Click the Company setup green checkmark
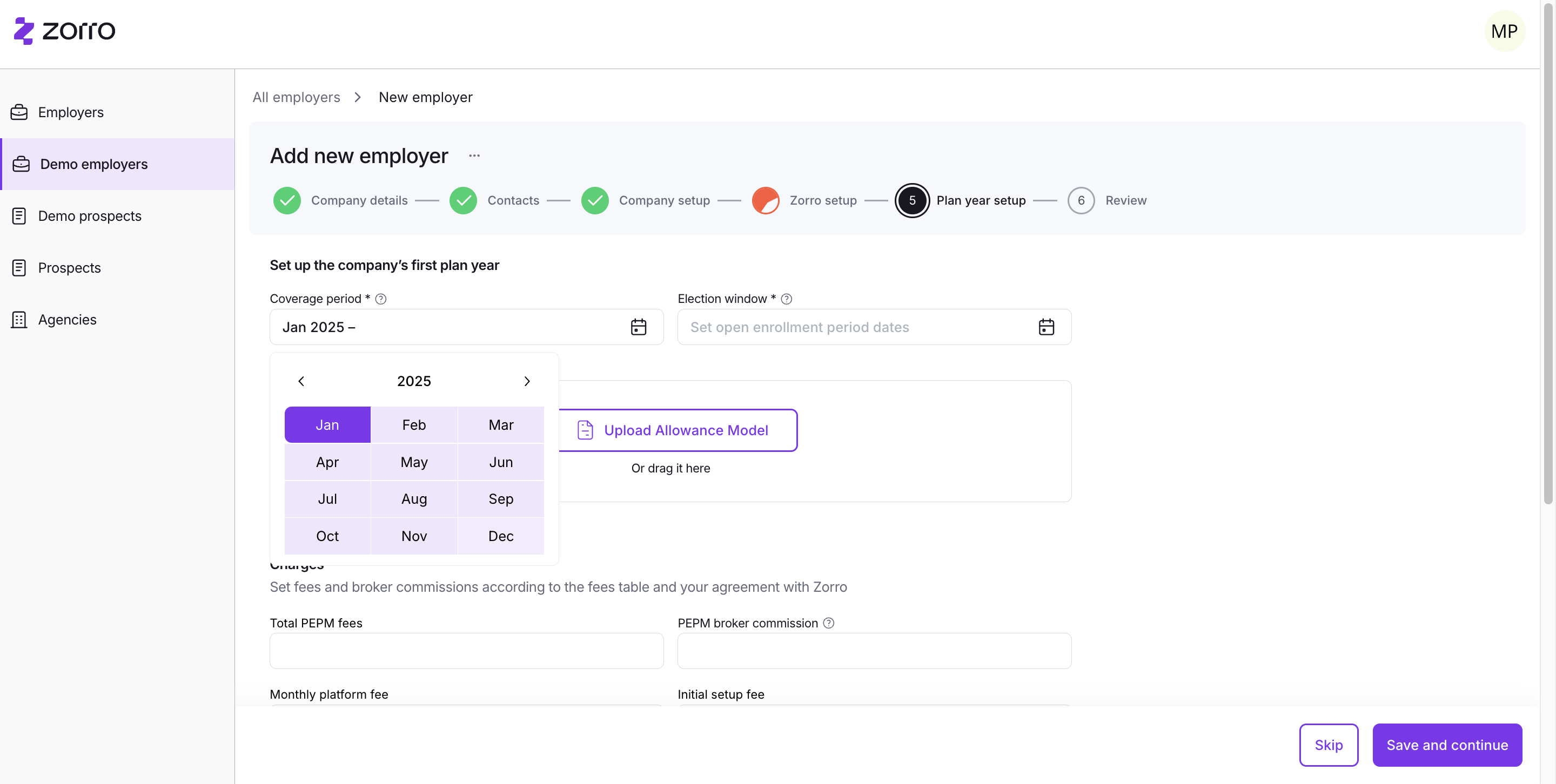 coord(595,200)
